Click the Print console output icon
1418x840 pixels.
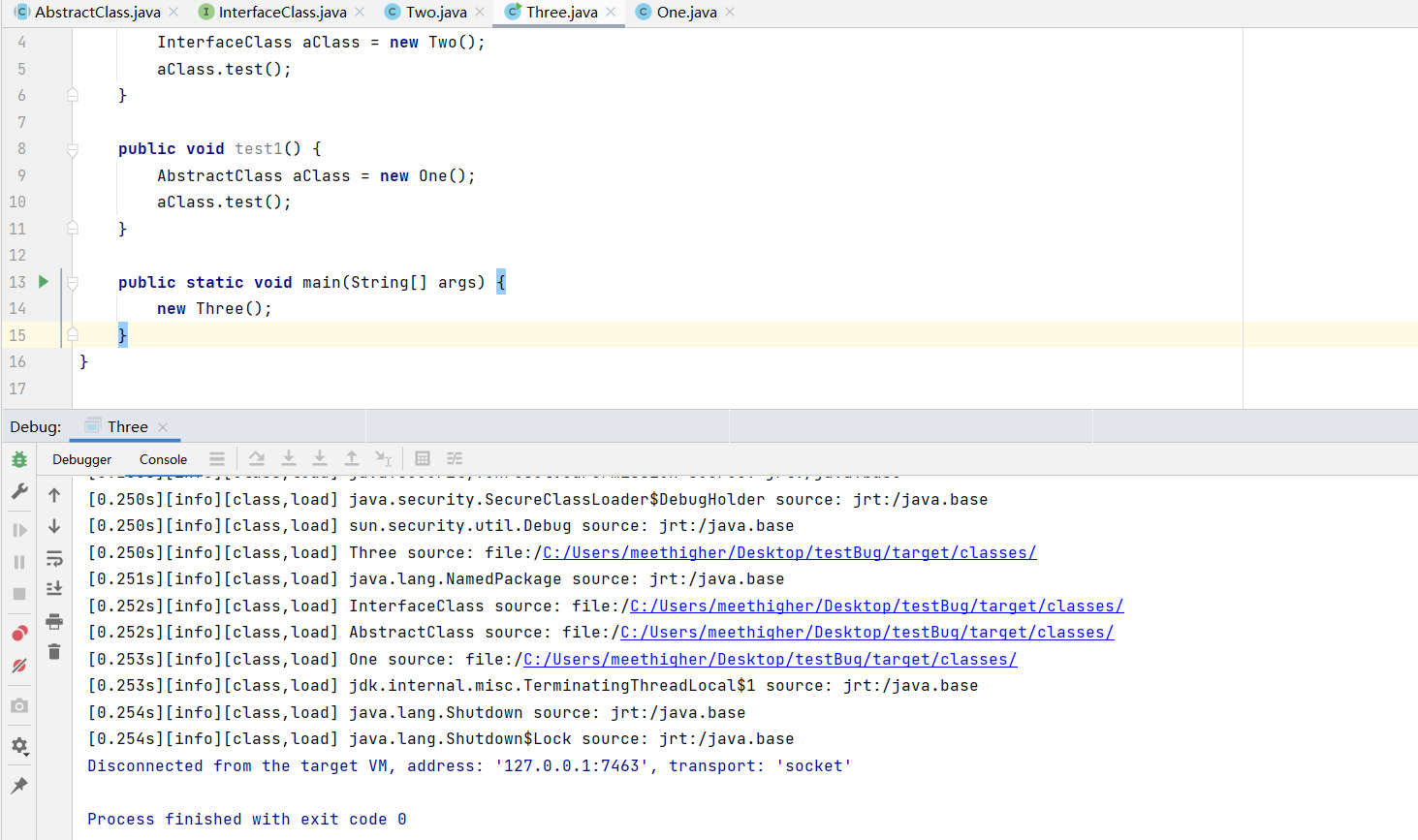coord(54,621)
